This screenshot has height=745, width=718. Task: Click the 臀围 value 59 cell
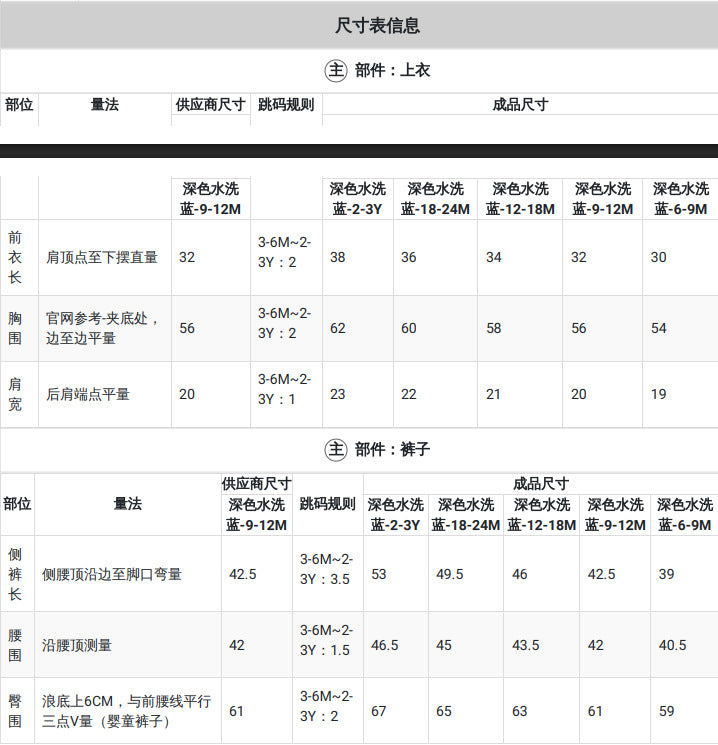(x=684, y=711)
